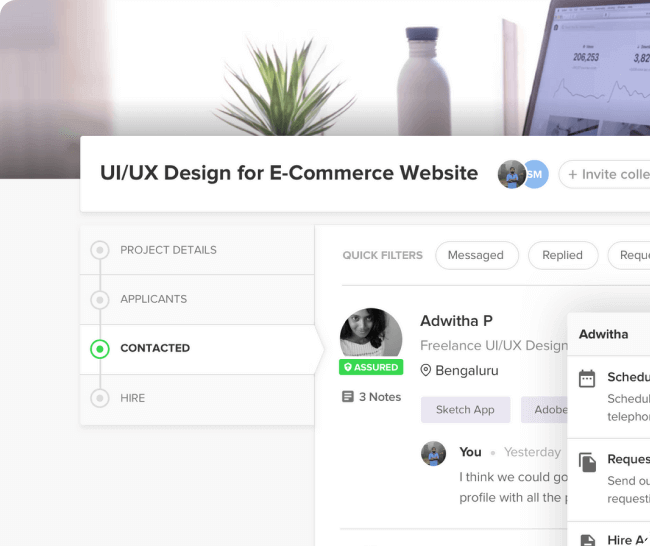Toggle the Replied quick filter
650x546 pixels.
[563, 255]
